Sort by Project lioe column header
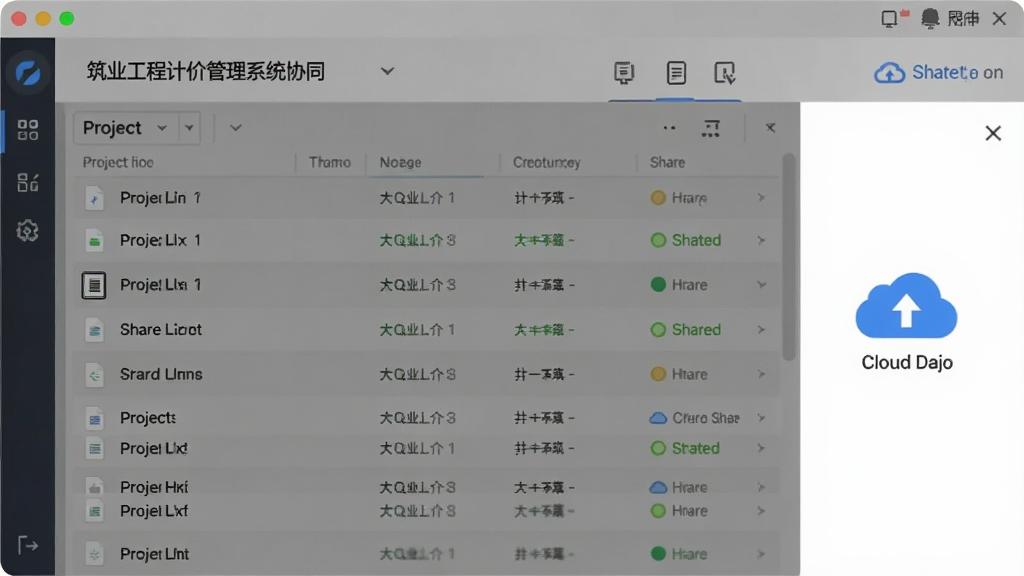 118,163
